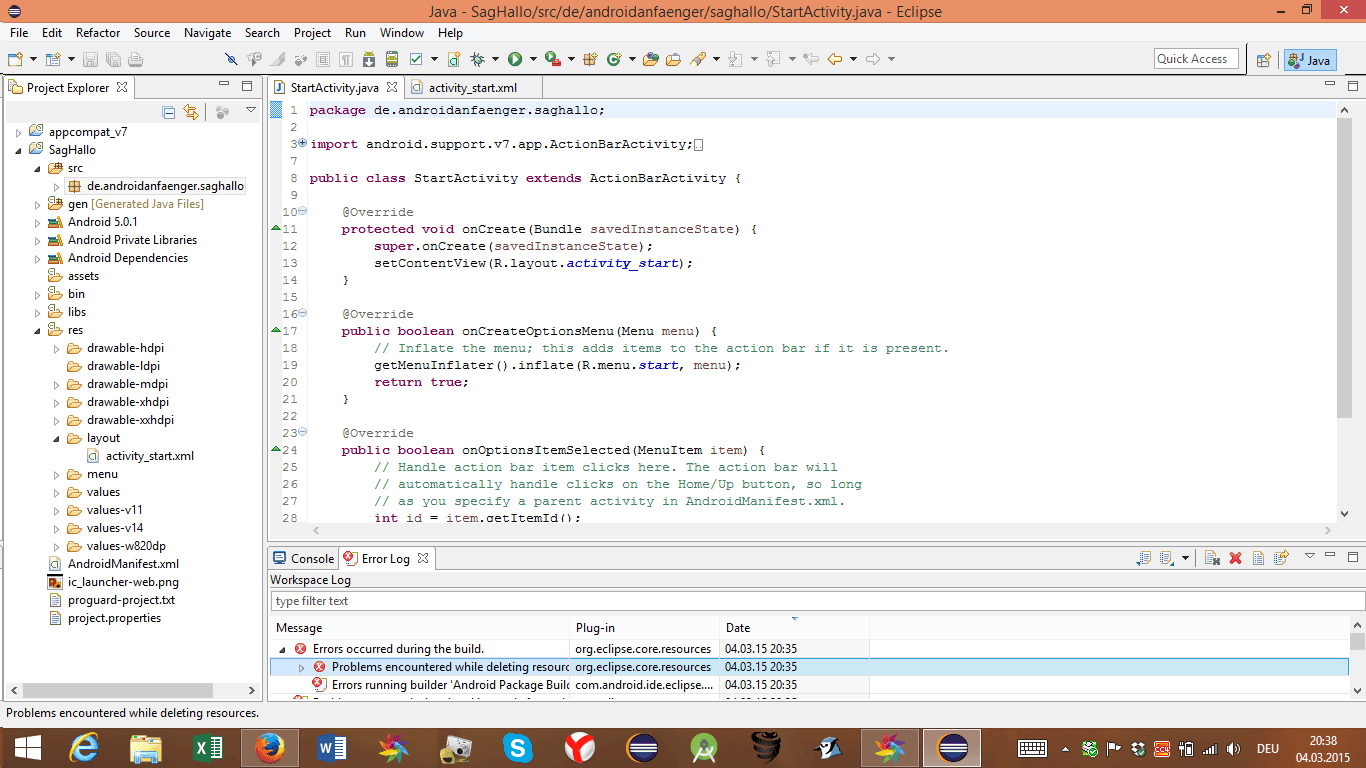Click the Print toolbar icon
Image resolution: width=1366 pixels, height=768 pixels.
(x=135, y=59)
